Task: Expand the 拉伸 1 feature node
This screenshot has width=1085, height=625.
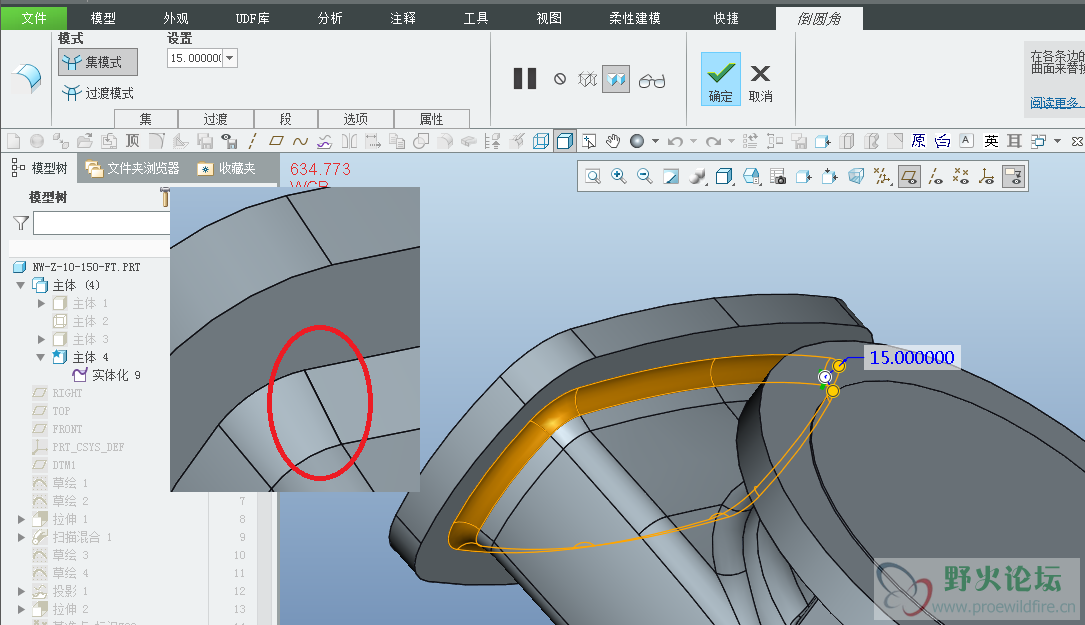Action: 21,519
